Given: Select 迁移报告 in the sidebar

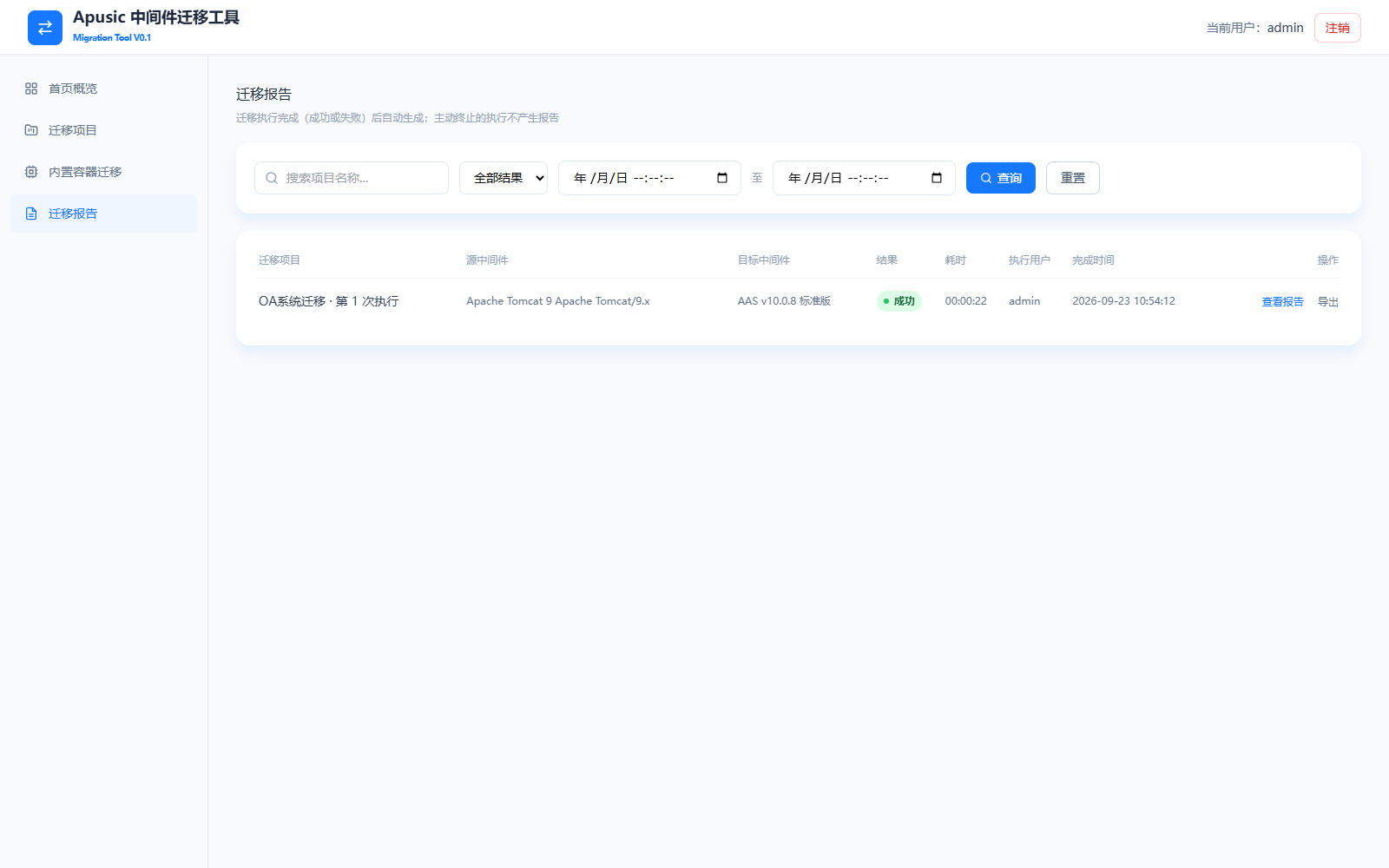Looking at the screenshot, I should point(104,214).
